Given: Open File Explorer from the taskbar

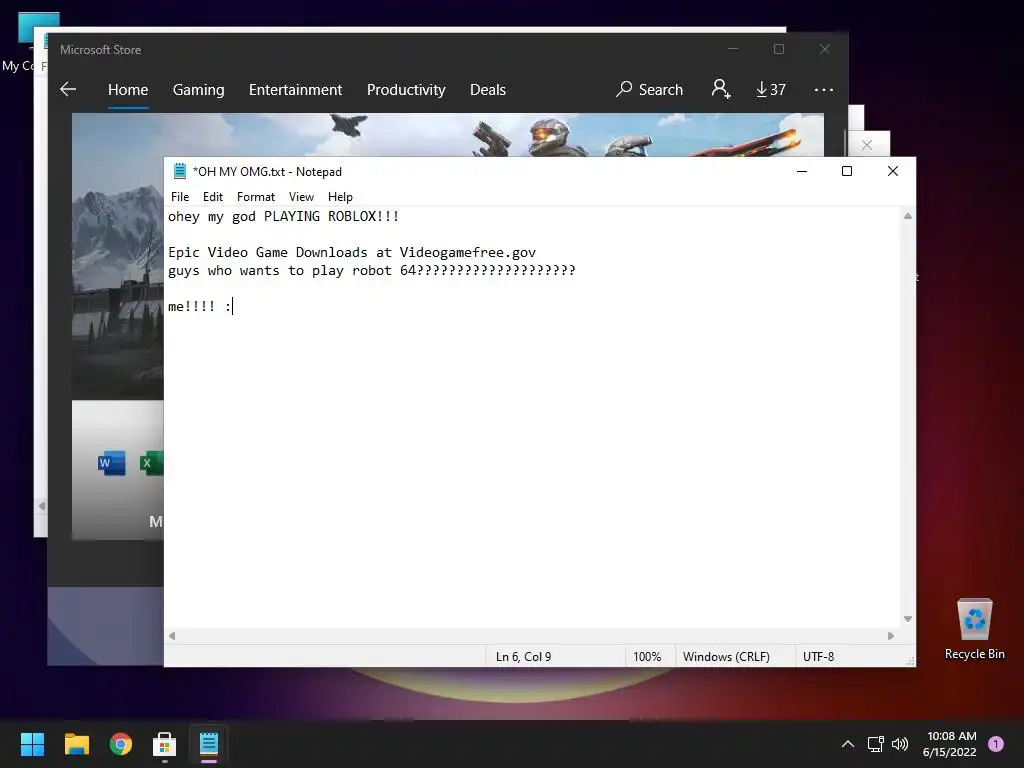Looking at the screenshot, I should point(76,744).
